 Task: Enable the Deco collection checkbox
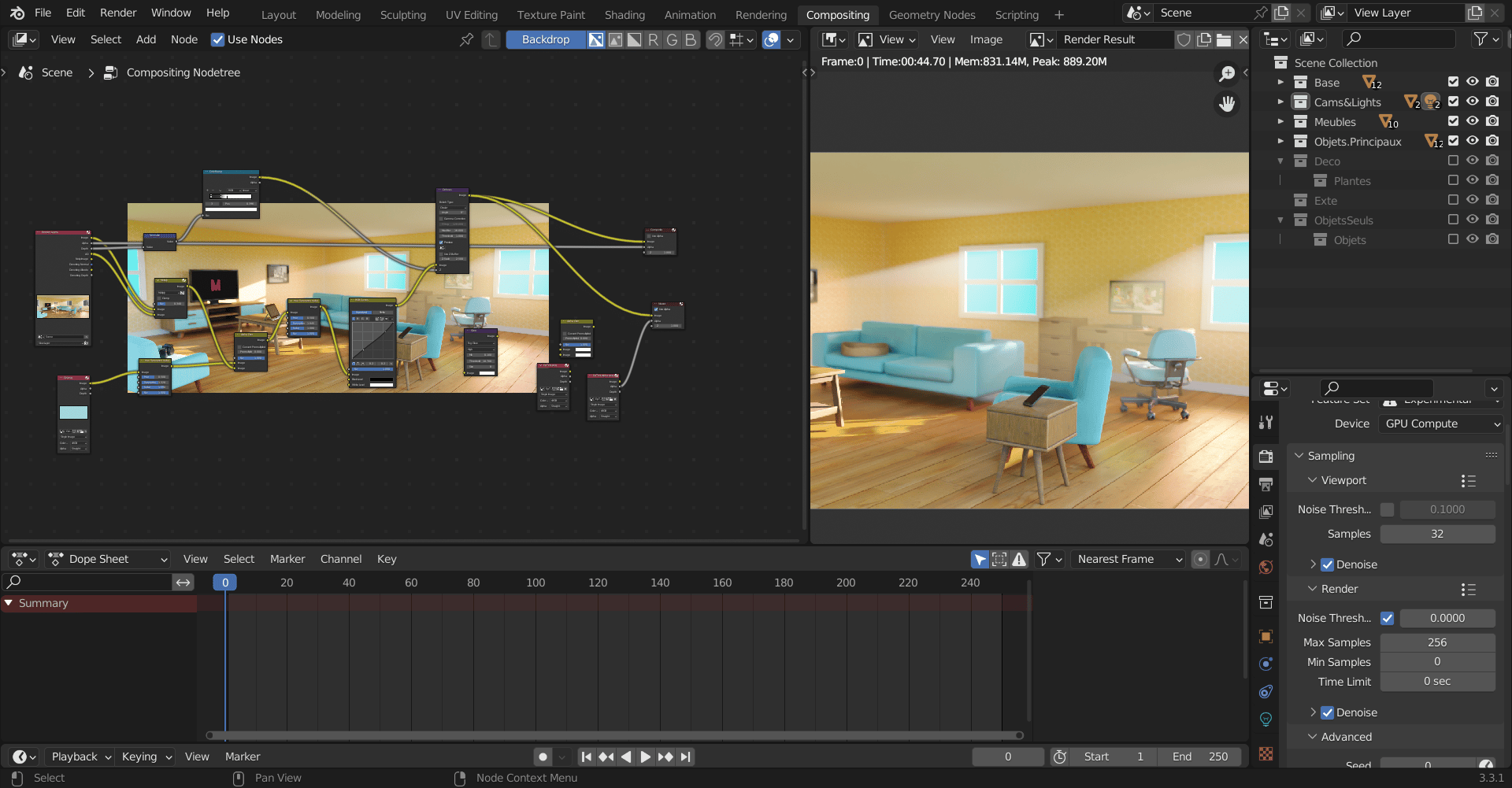[x=1453, y=161]
